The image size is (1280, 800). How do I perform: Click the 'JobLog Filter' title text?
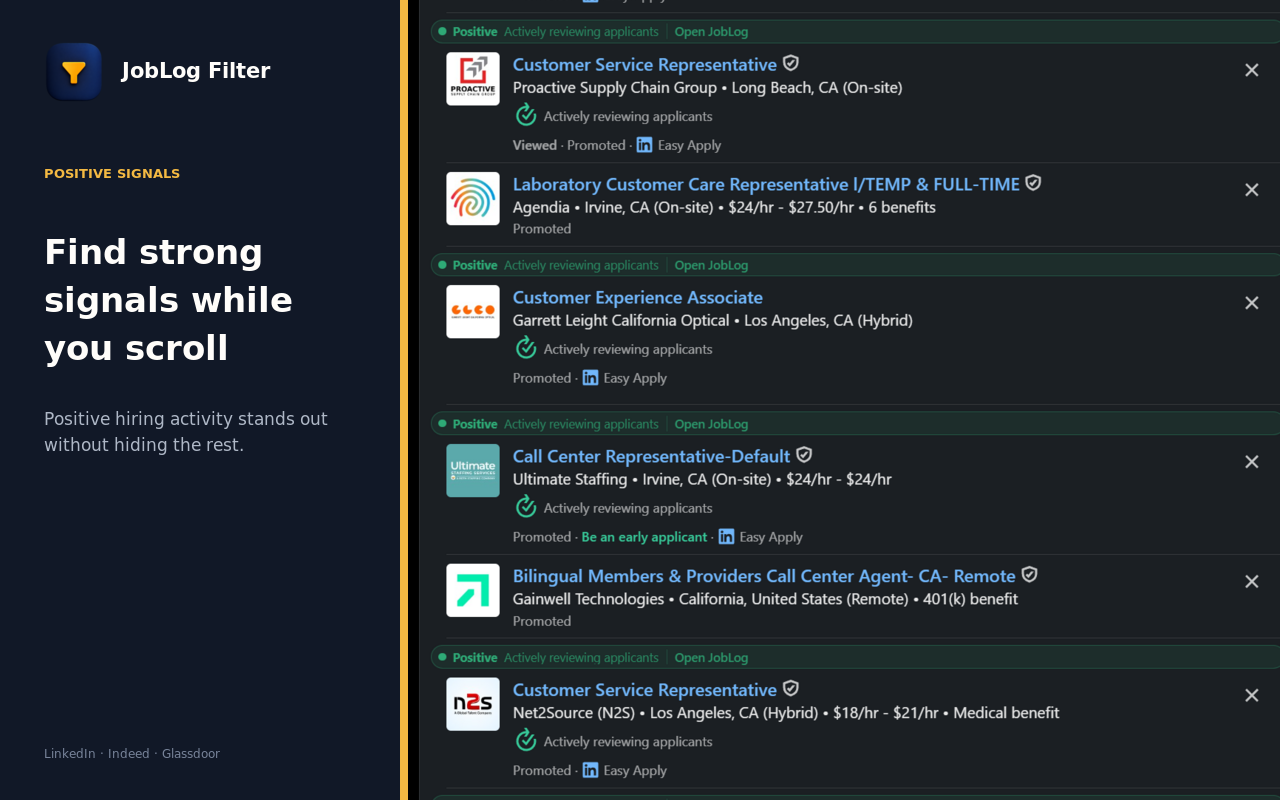pos(196,71)
